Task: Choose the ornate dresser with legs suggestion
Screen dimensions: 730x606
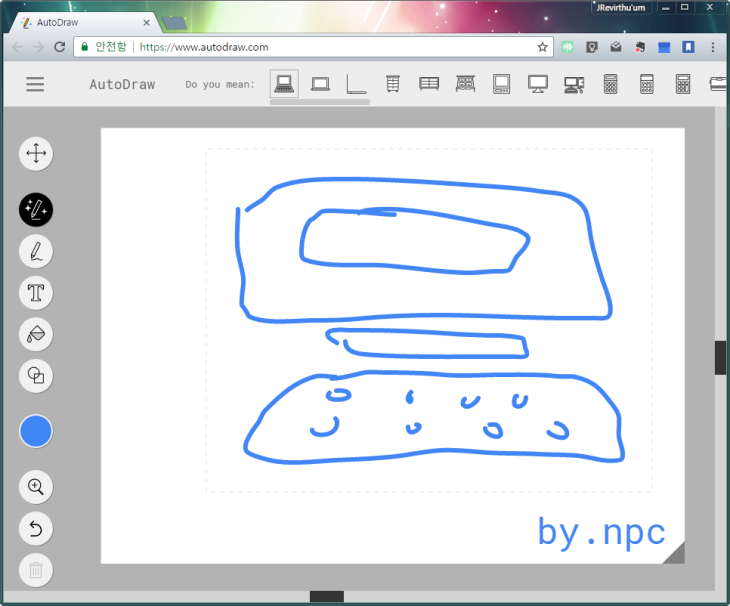Action: 465,84
